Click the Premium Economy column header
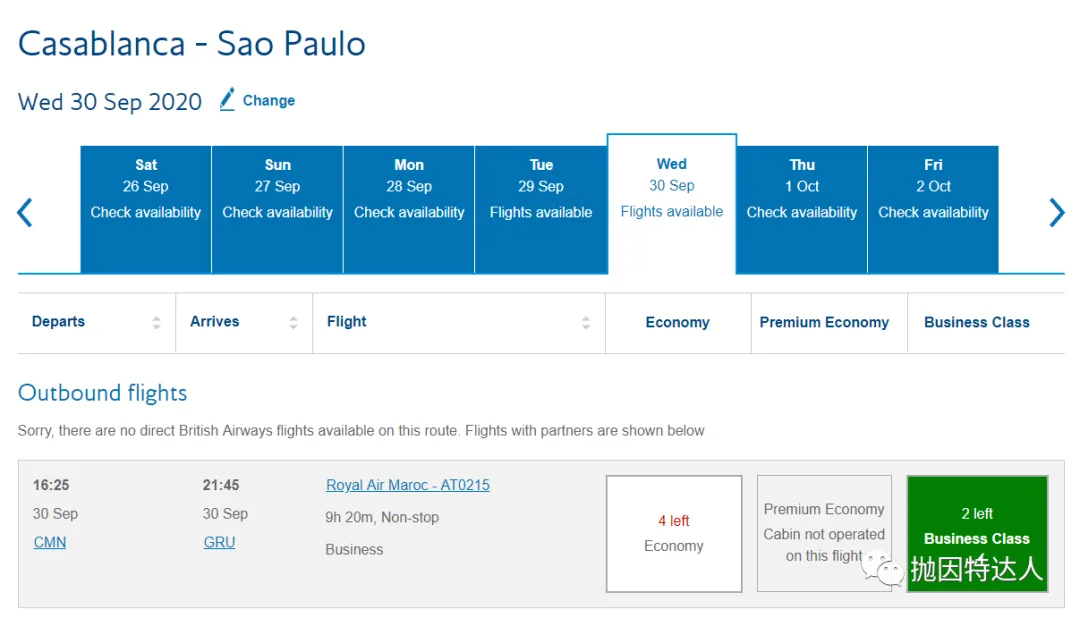 tap(824, 322)
